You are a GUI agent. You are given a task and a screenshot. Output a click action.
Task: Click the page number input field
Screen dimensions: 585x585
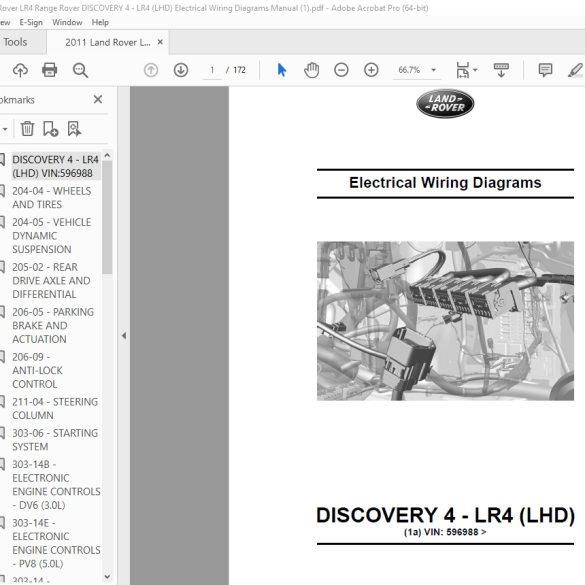212,70
